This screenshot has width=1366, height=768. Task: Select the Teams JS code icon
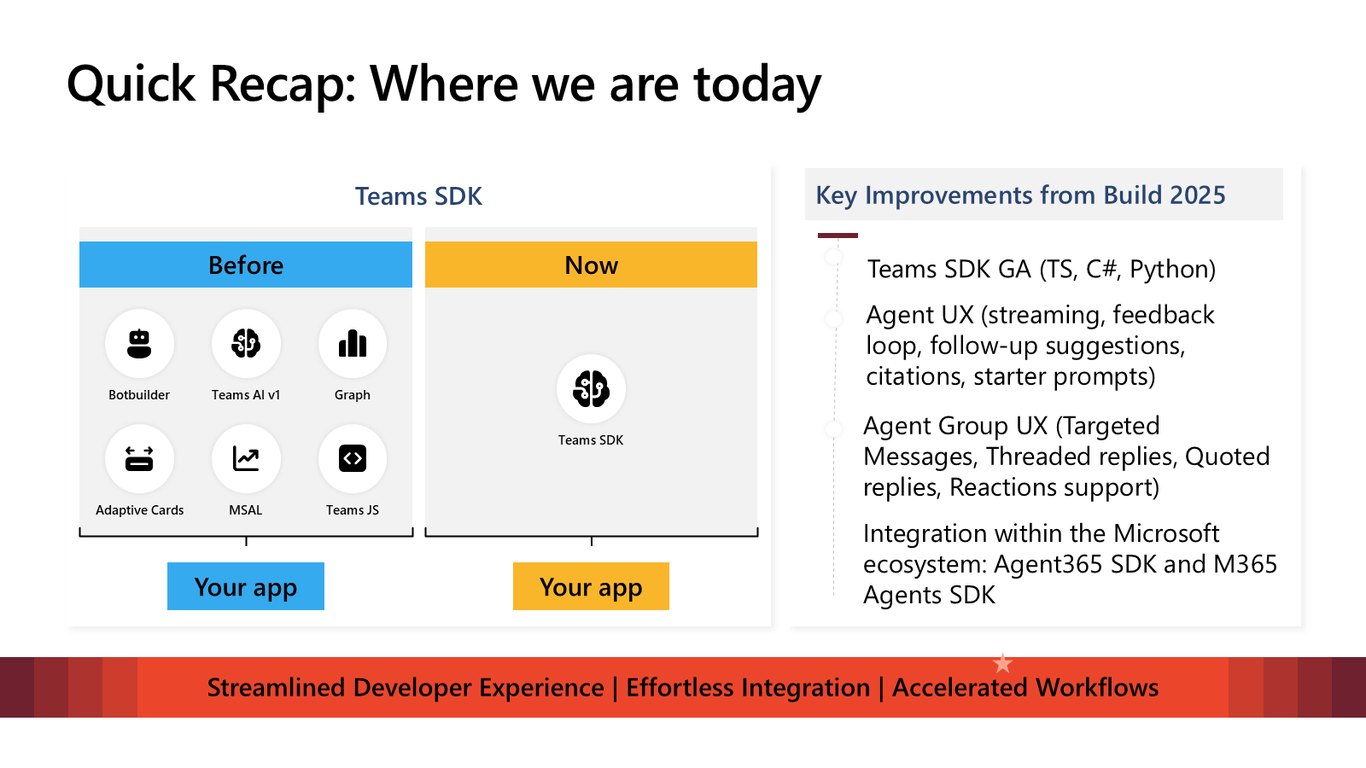[x=352, y=459]
